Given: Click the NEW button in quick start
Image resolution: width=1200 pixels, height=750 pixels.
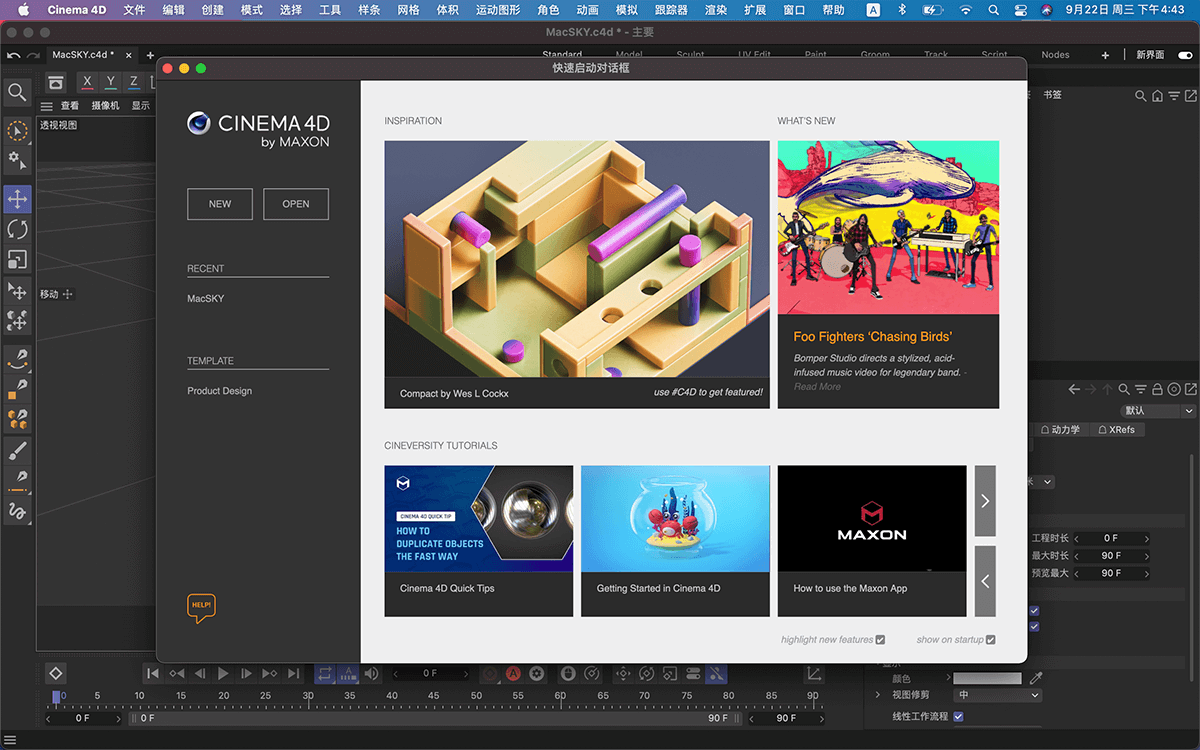Looking at the screenshot, I should [220, 204].
